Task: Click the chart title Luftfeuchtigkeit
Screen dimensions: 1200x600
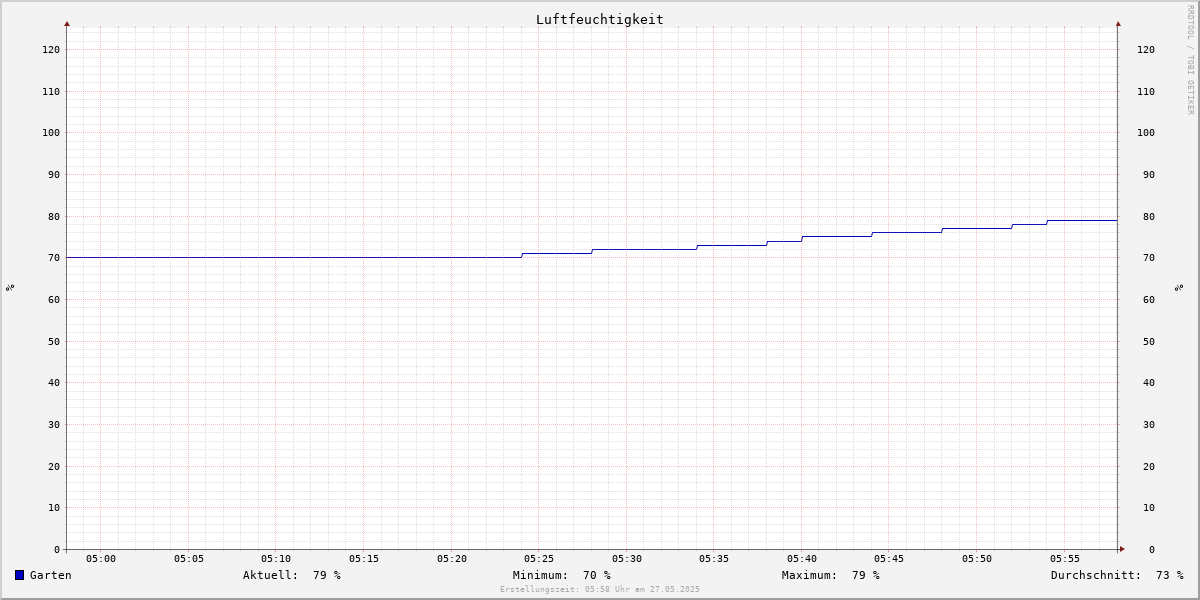Action: tap(599, 19)
